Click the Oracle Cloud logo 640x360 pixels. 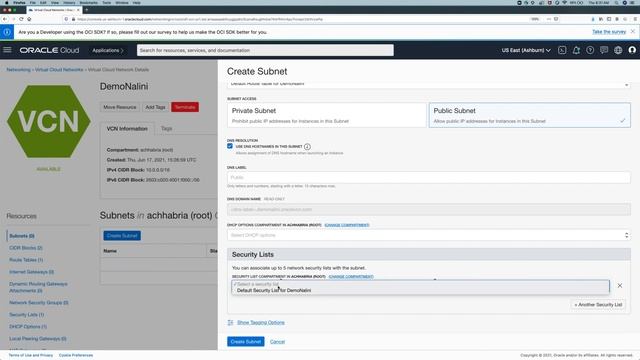[49, 50]
